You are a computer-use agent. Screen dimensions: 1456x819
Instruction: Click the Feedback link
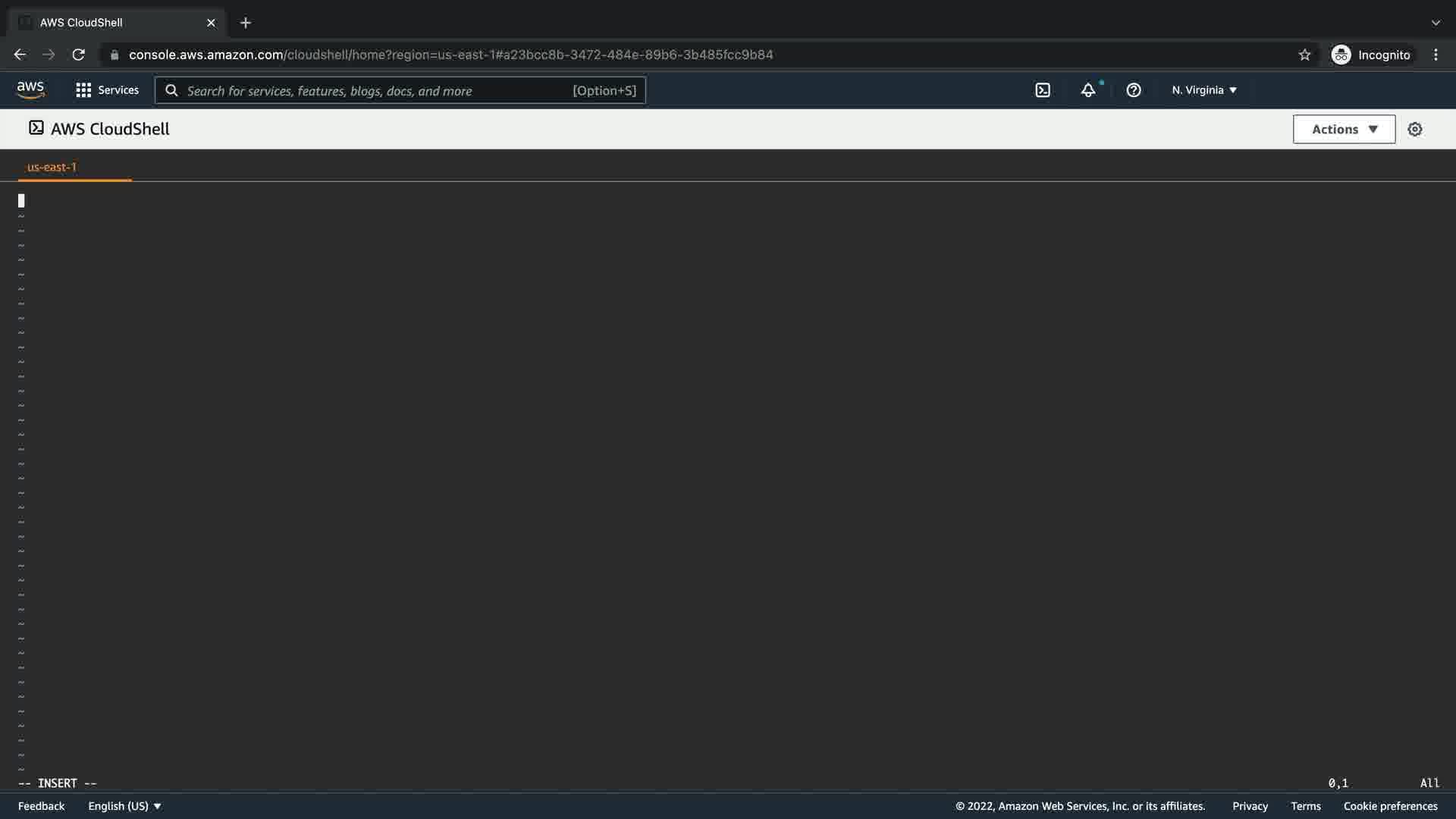[41, 806]
